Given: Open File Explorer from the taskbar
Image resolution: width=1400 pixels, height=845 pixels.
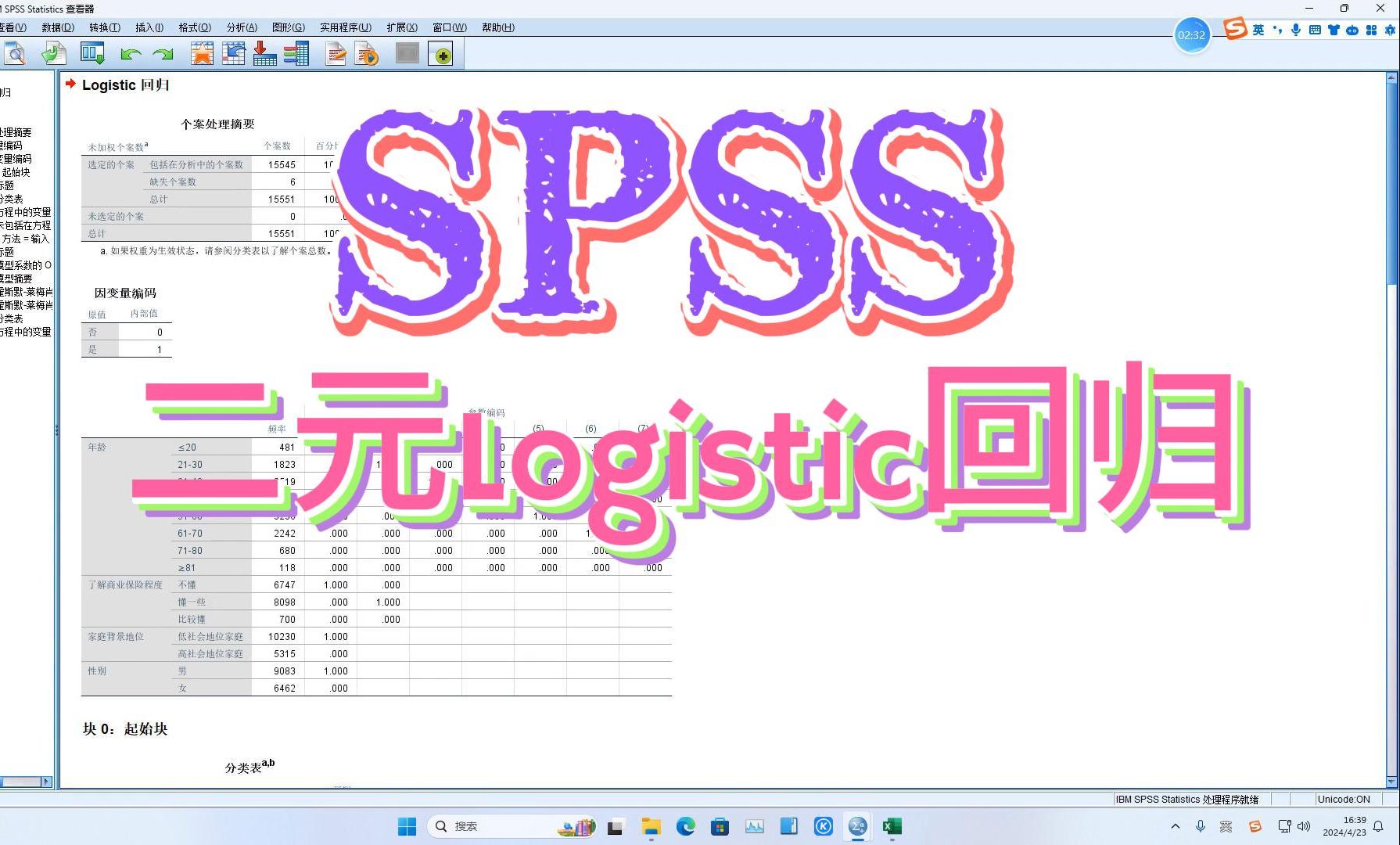Looking at the screenshot, I should pyautogui.click(x=651, y=826).
